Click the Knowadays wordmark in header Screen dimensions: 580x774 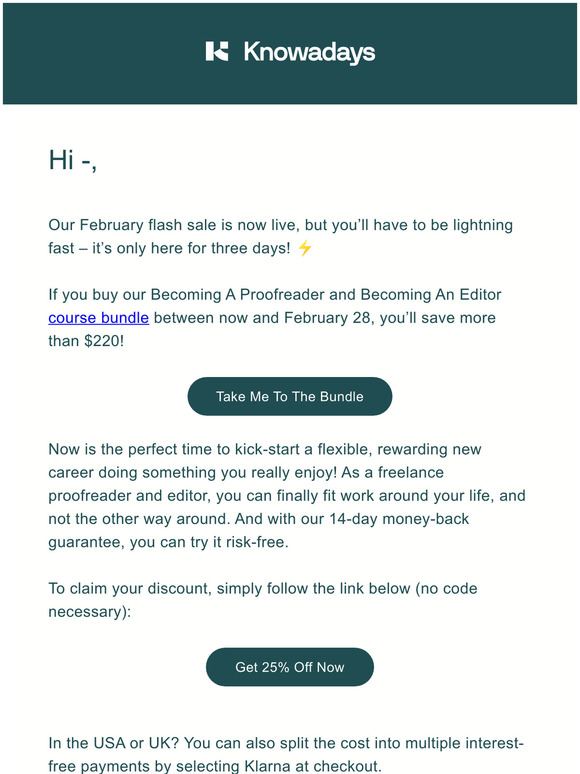click(309, 53)
